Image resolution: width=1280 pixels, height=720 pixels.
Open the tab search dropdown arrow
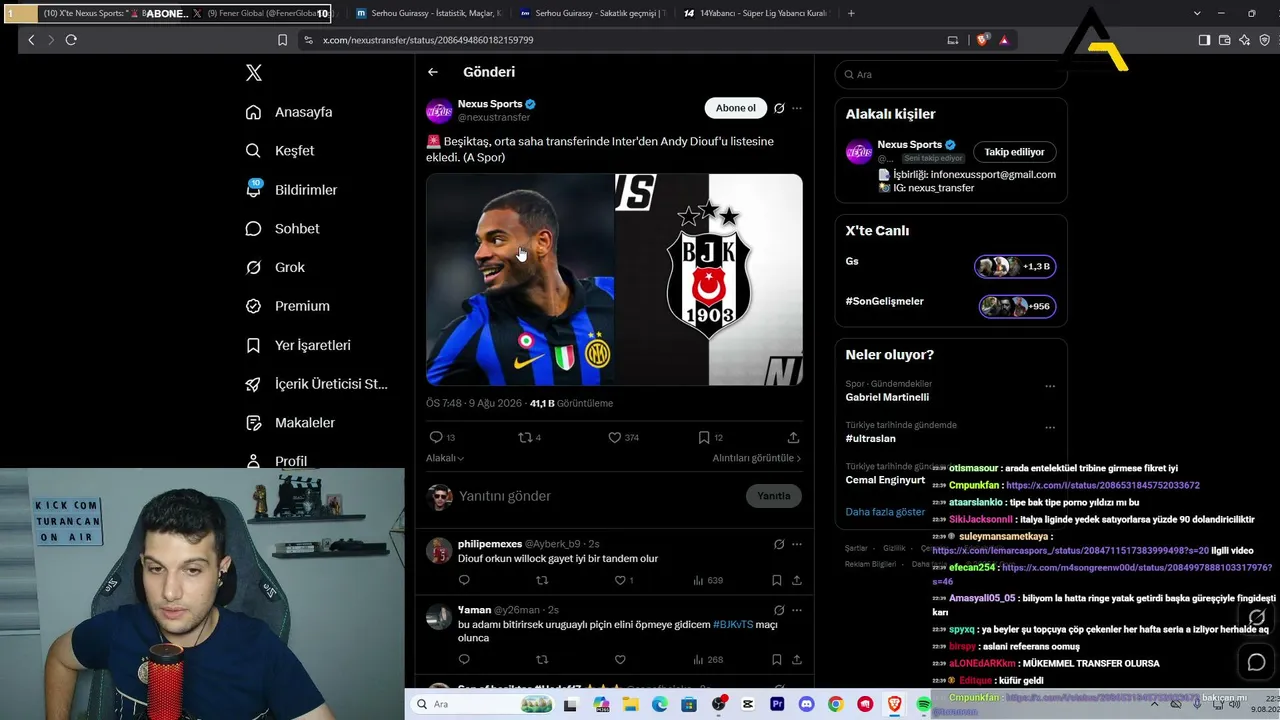click(x=1197, y=13)
